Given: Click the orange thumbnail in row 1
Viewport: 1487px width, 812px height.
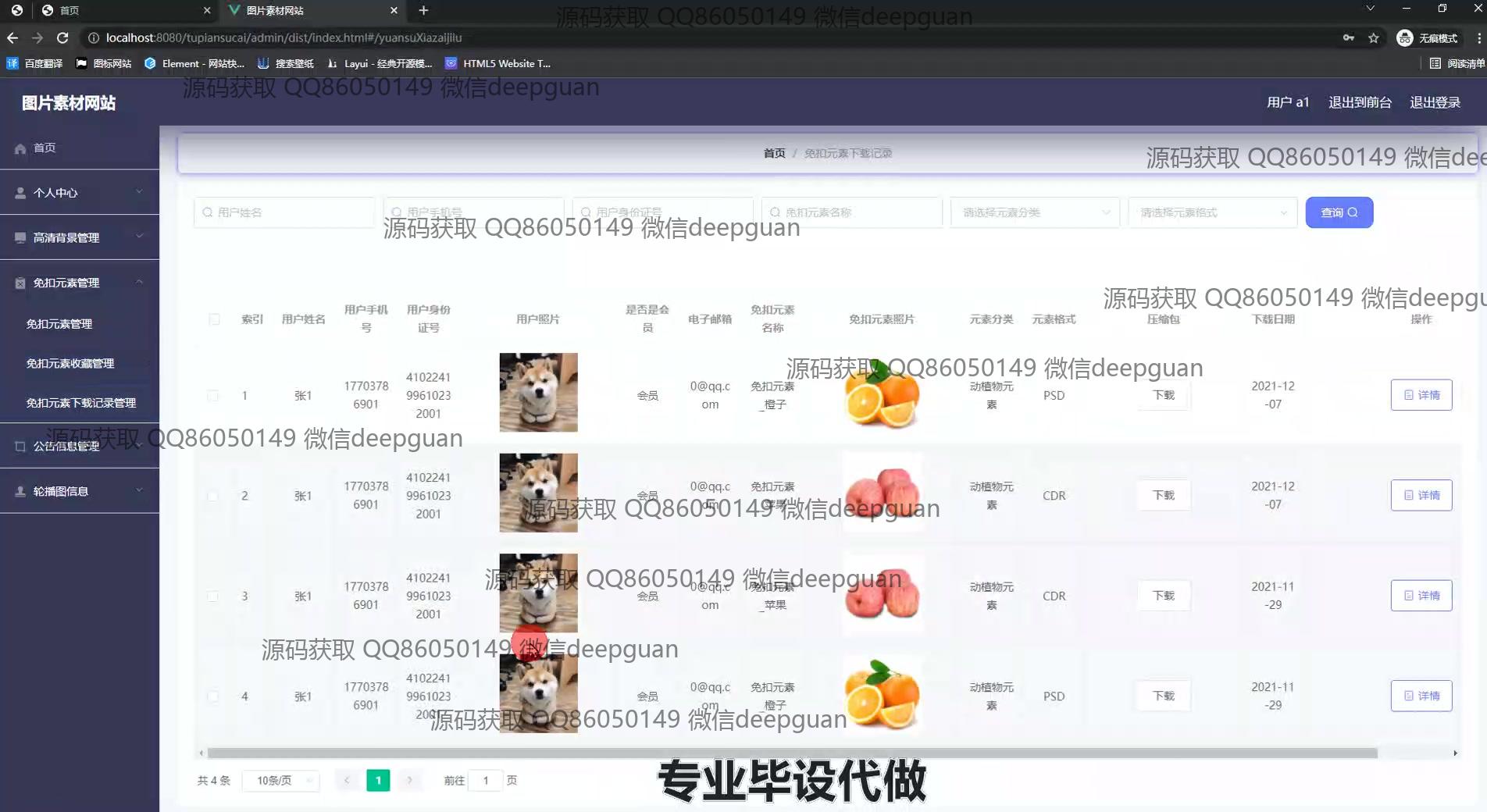Looking at the screenshot, I should click(882, 394).
